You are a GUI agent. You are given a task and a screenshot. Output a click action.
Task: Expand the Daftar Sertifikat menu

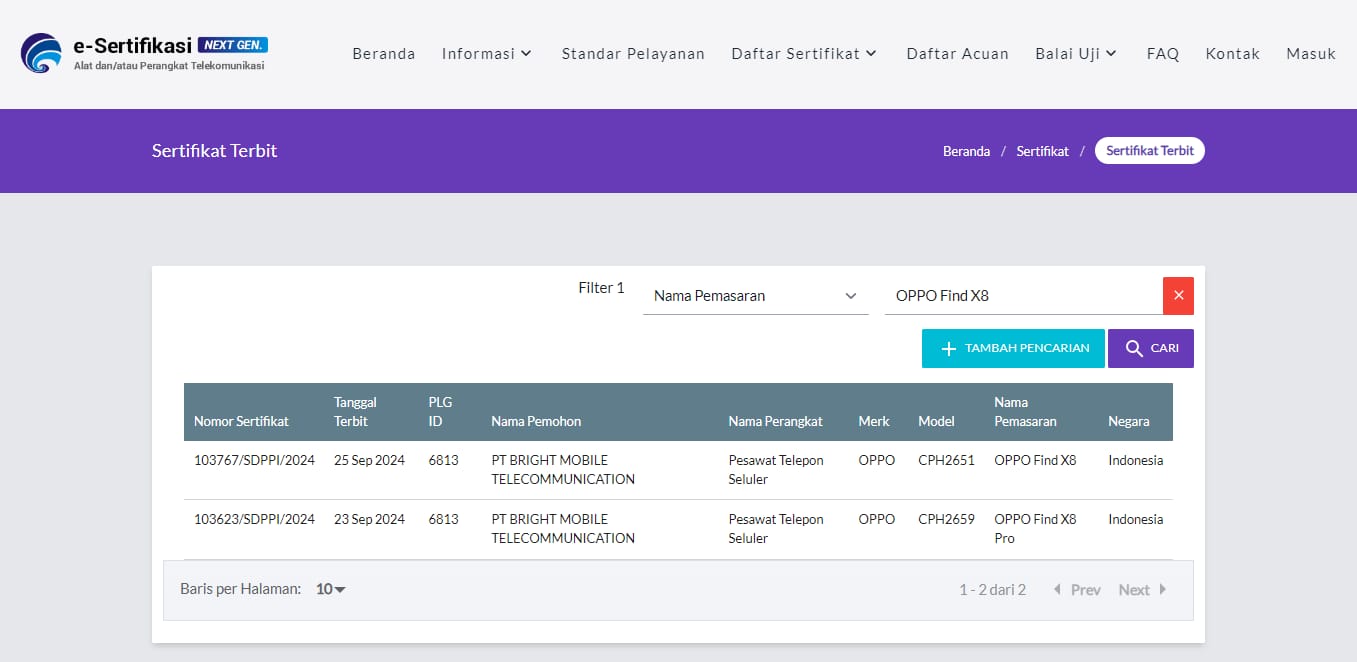point(804,54)
